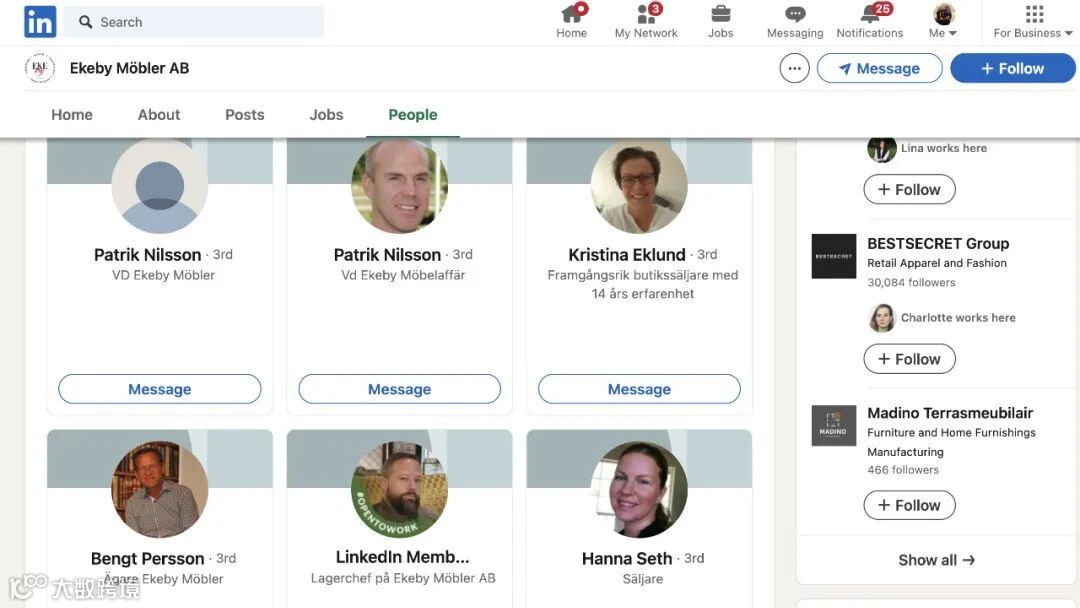The width and height of the screenshot is (1080, 608).
Task: Open the Messaging chat icon
Action: [x=795, y=14]
